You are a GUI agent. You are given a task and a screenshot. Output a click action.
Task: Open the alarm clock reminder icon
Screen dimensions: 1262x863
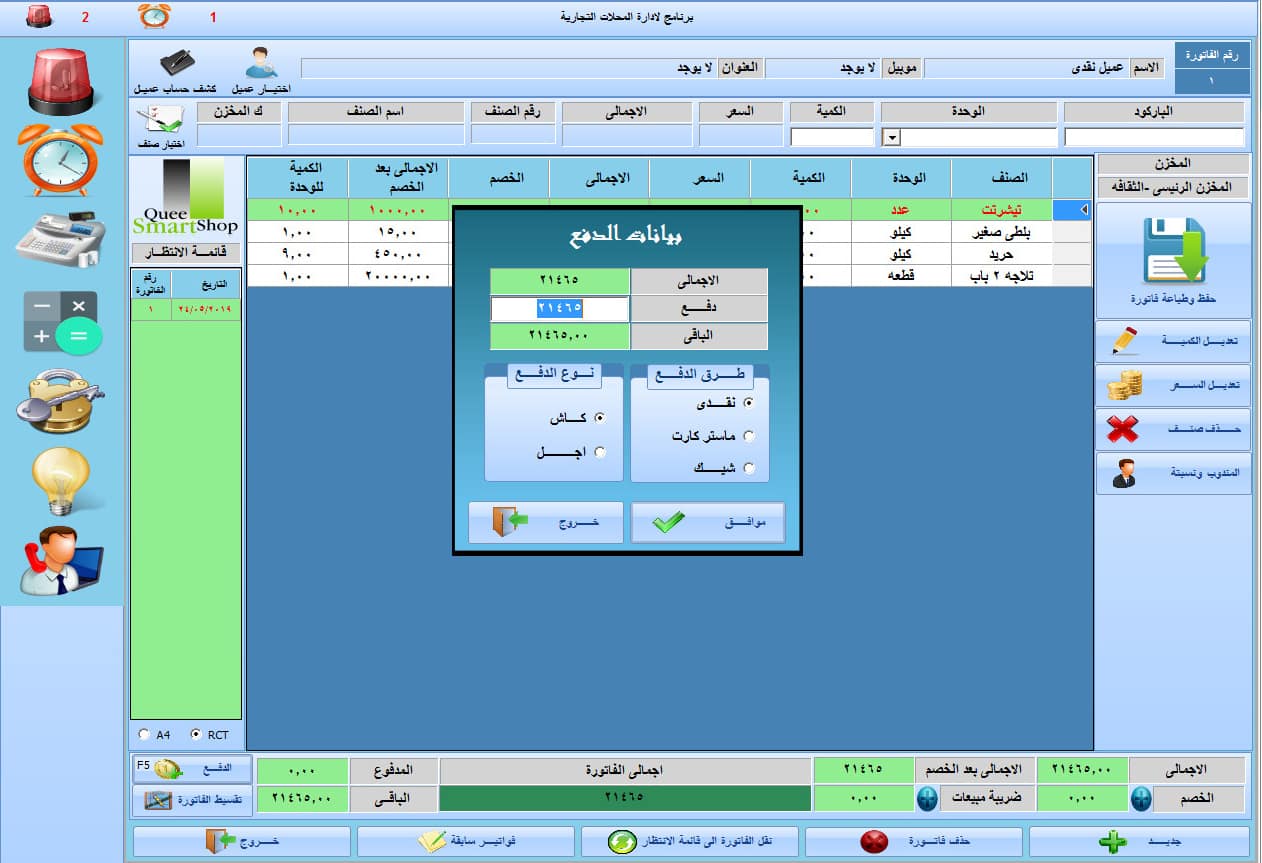[61, 159]
